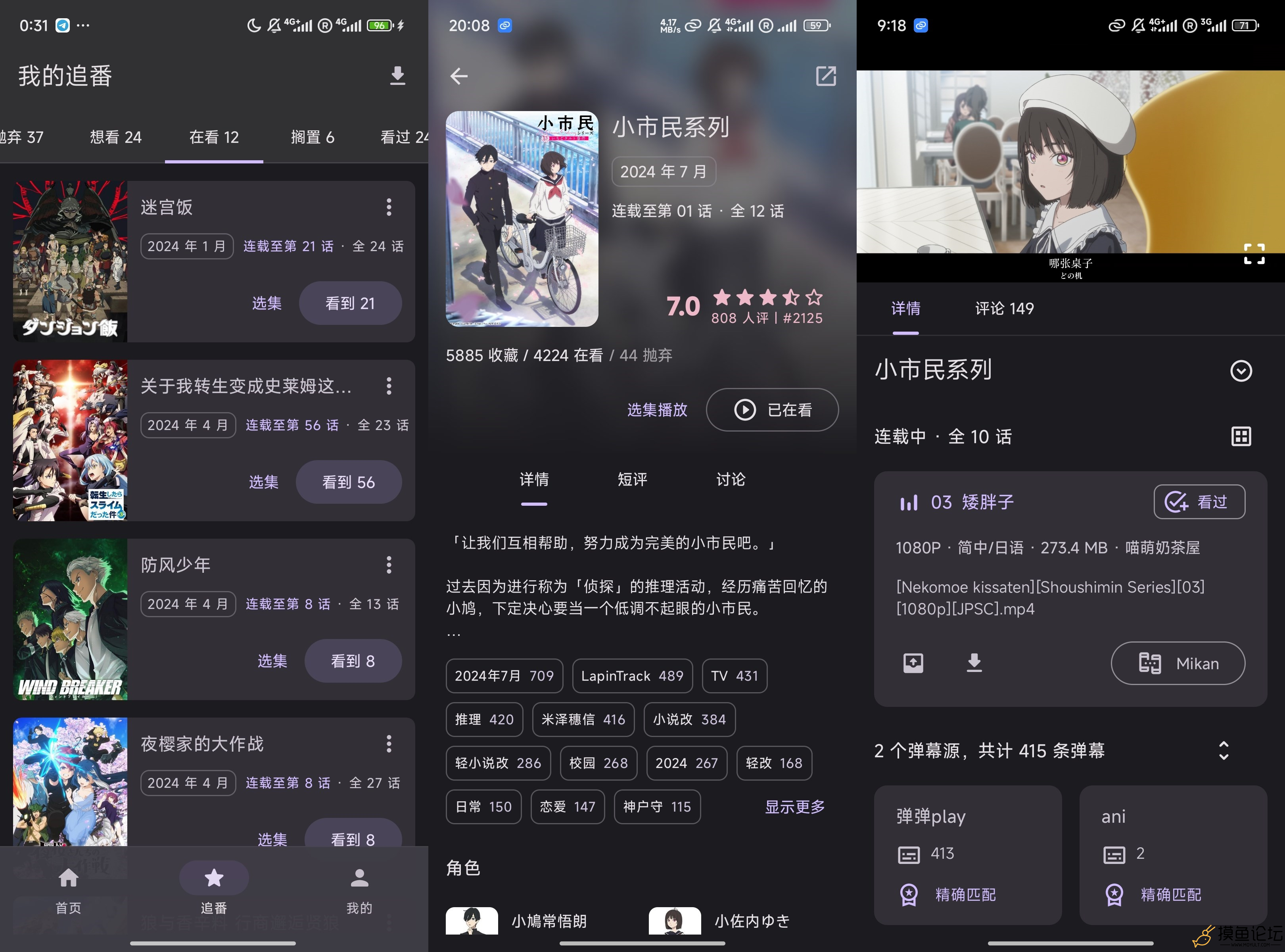The width and height of the screenshot is (1285, 952).
Task: Tap the fullscreen icon on the video player
Action: tap(1254, 253)
